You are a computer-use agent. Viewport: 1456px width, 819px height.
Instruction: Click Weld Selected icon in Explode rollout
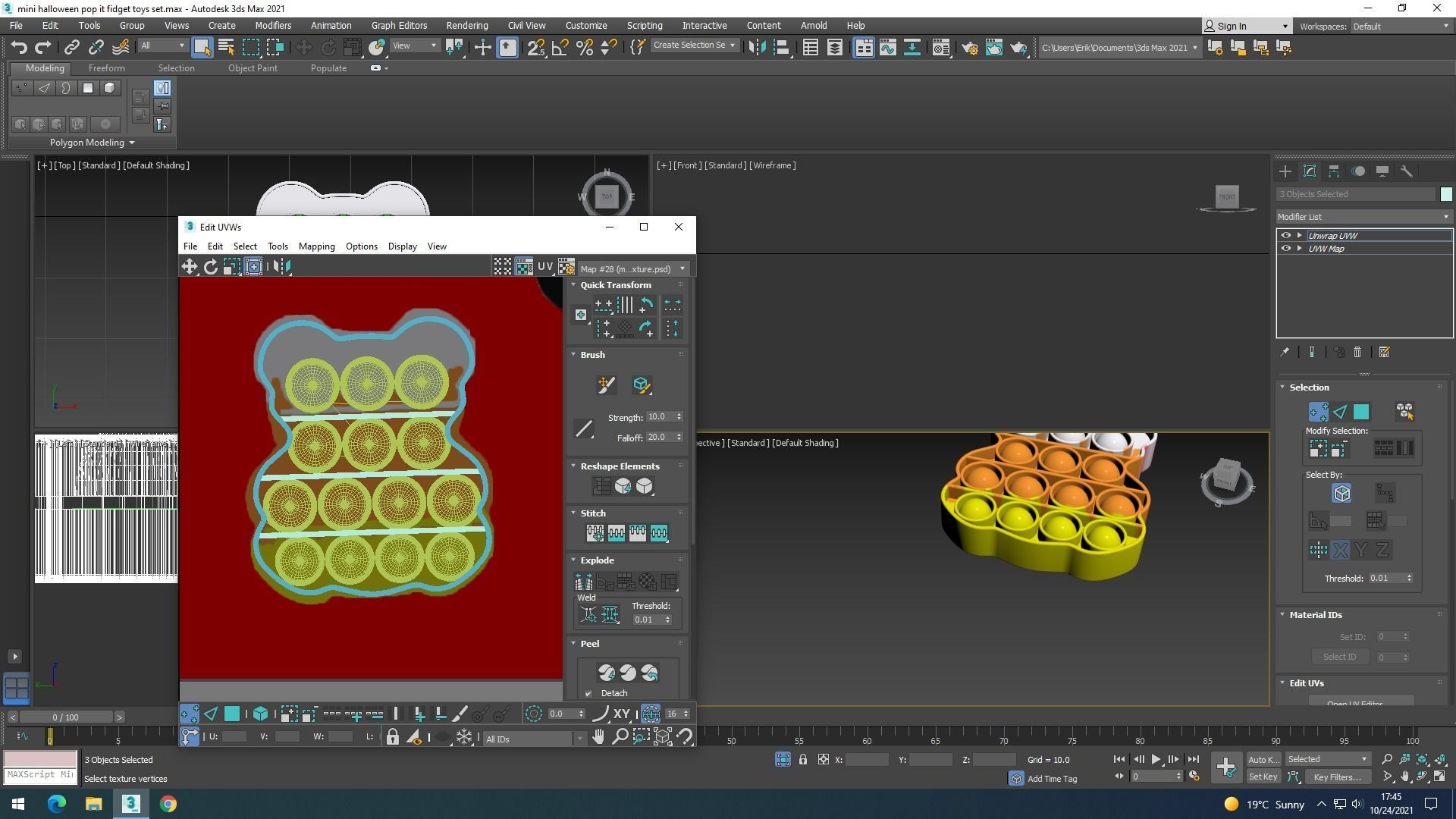tap(610, 615)
